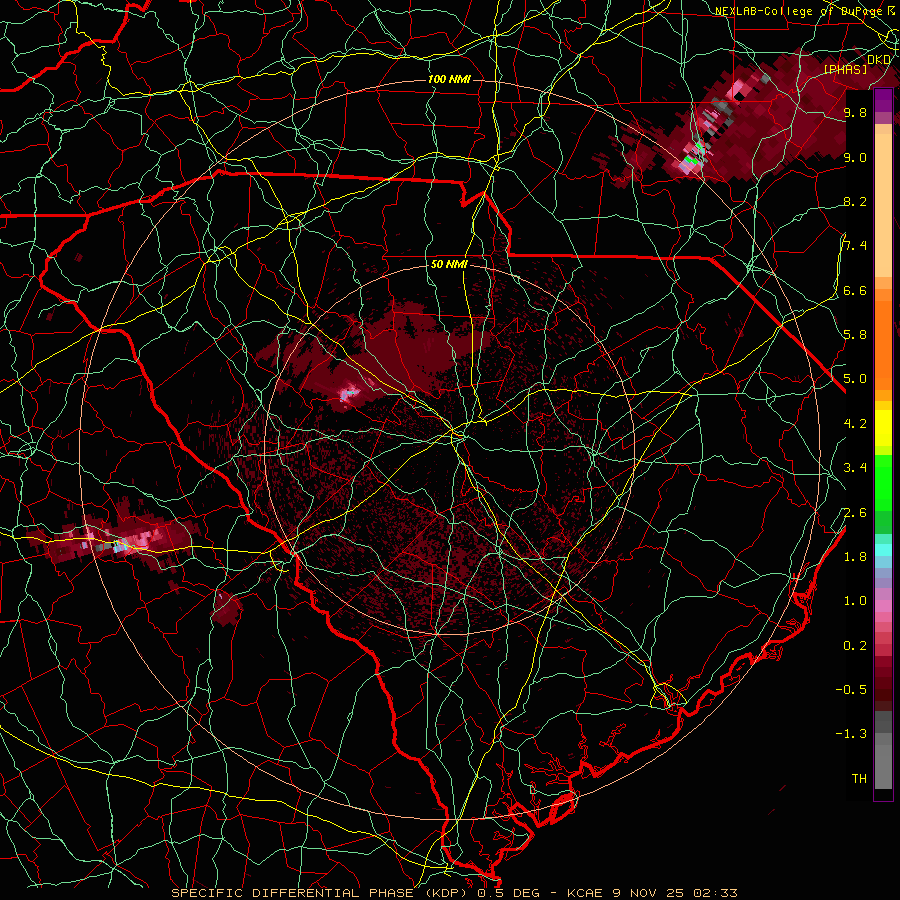
Task: Click the bright KDP core northwest of radar center
Action: pos(349,393)
